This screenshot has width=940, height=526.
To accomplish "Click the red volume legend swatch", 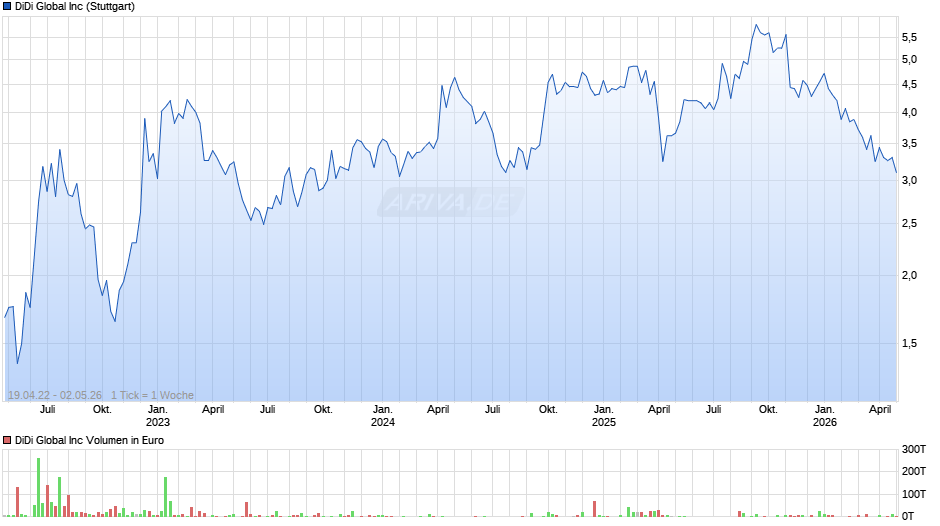I will point(7,440).
